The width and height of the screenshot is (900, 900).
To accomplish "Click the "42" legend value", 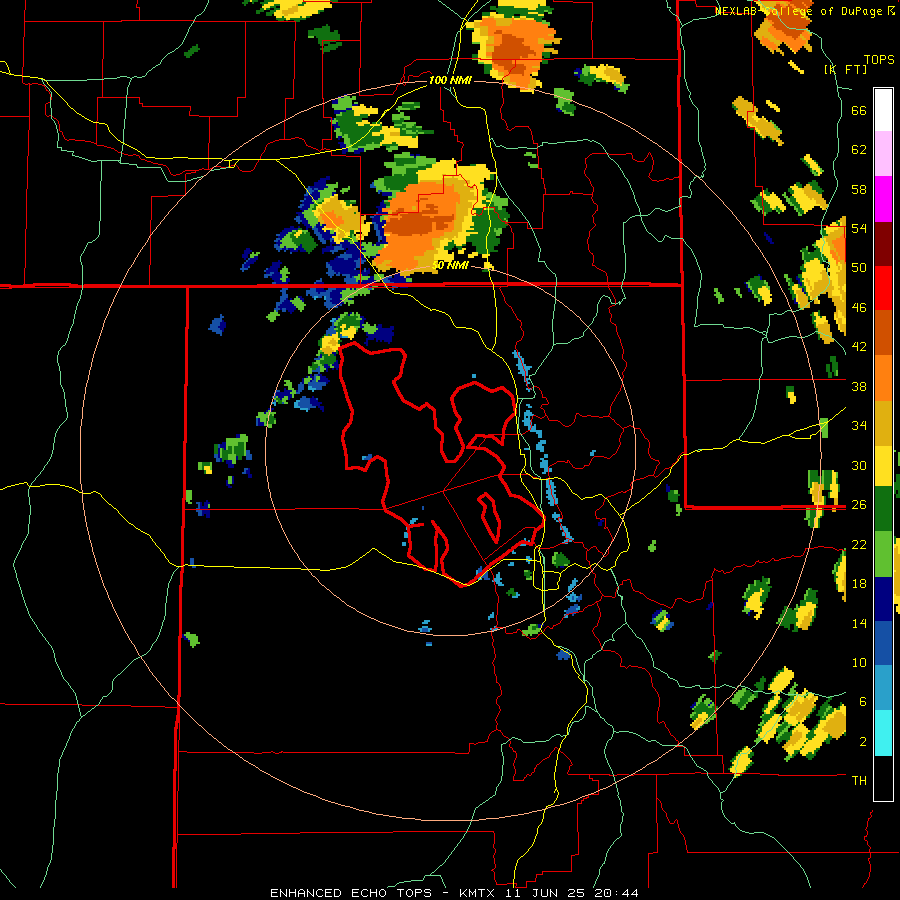I will click(x=859, y=347).
